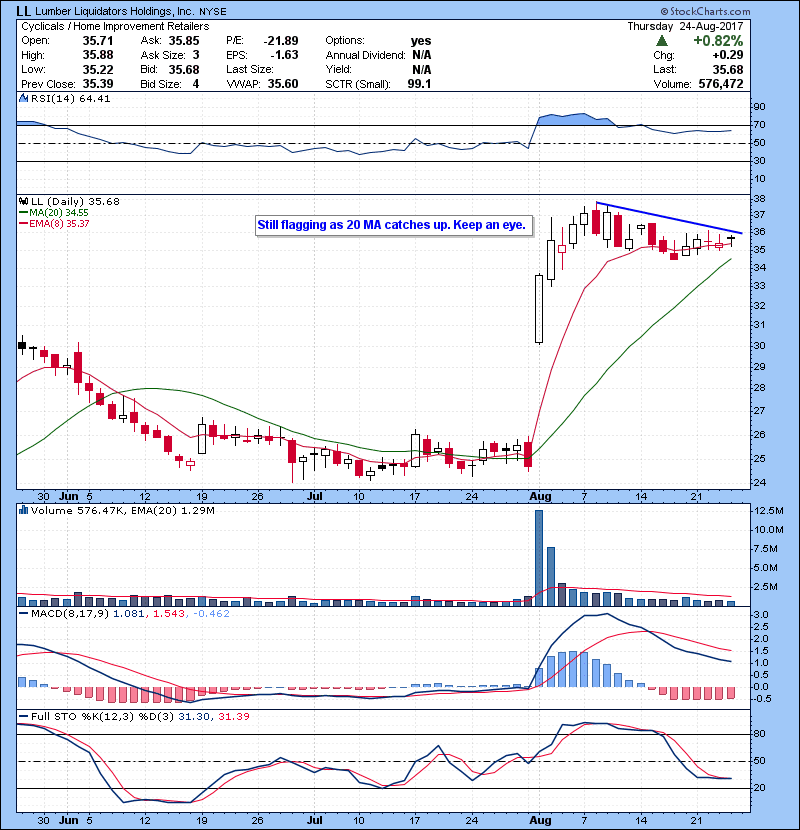Viewport: 800px width, 830px height.
Task: Click the Options value yes
Action: [x=421, y=40]
